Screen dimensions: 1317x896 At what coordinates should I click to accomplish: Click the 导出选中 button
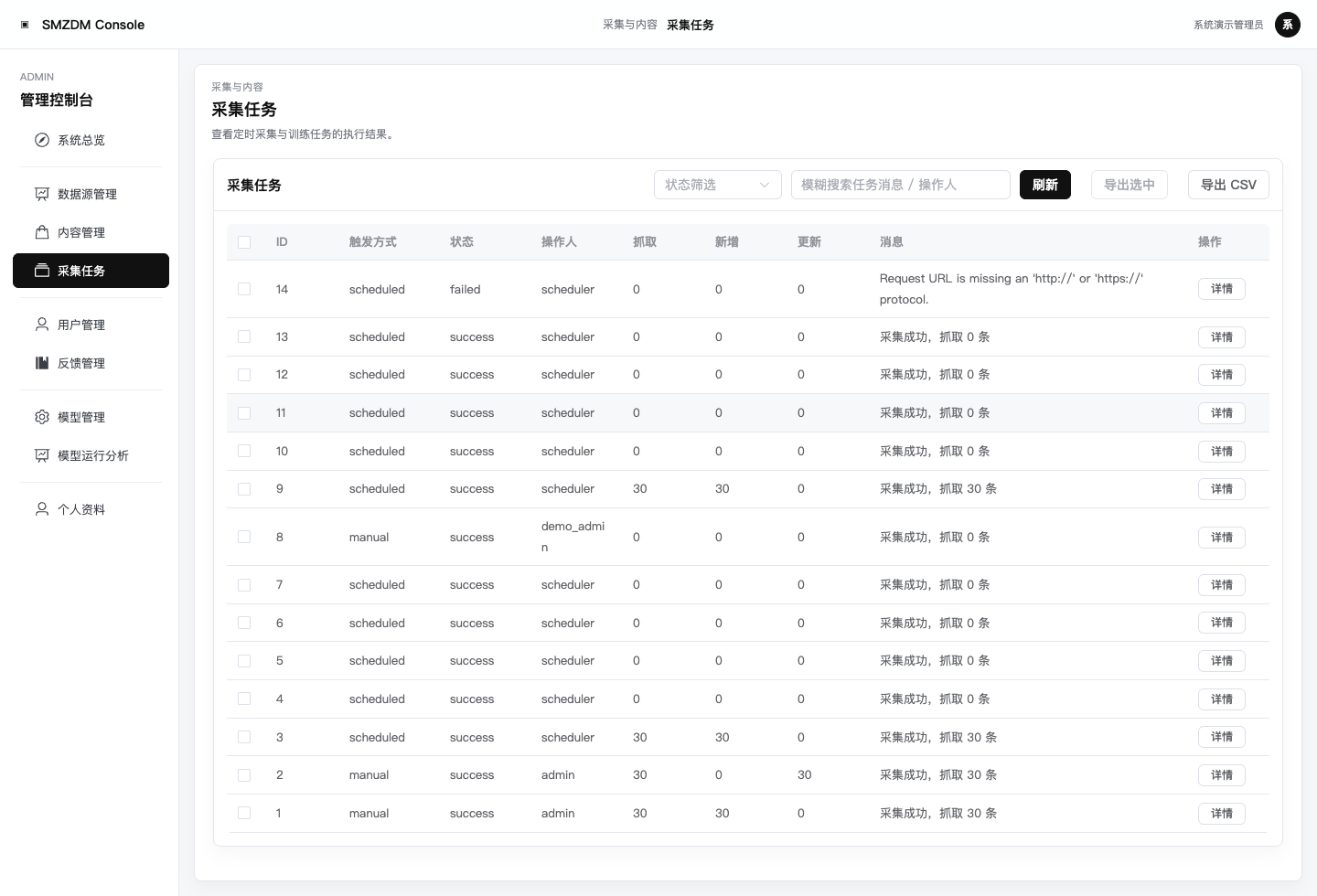1130,185
